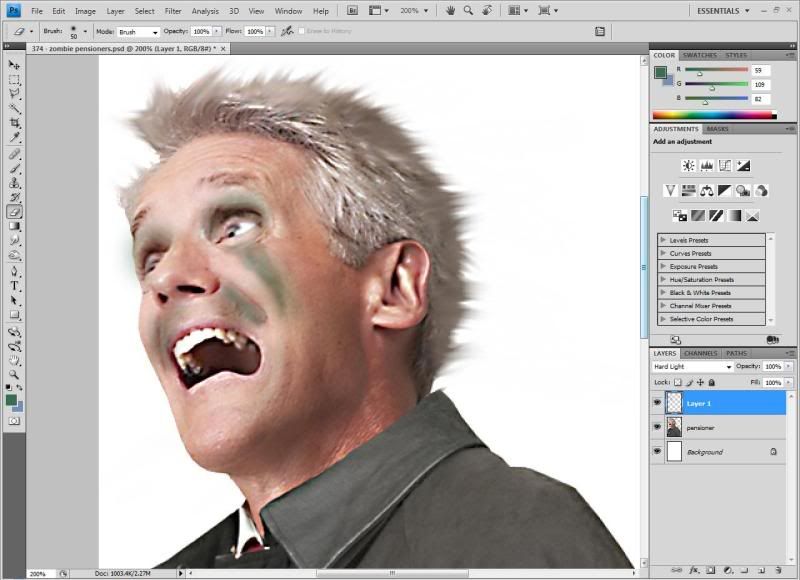This screenshot has width=800, height=580.
Task: Expand the Curves Presets list
Action: [662, 253]
